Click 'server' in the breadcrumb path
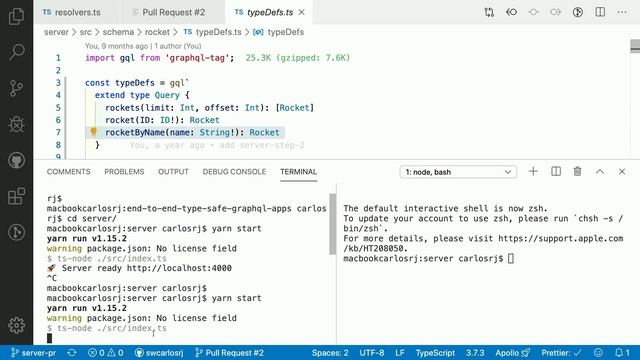 point(56,32)
